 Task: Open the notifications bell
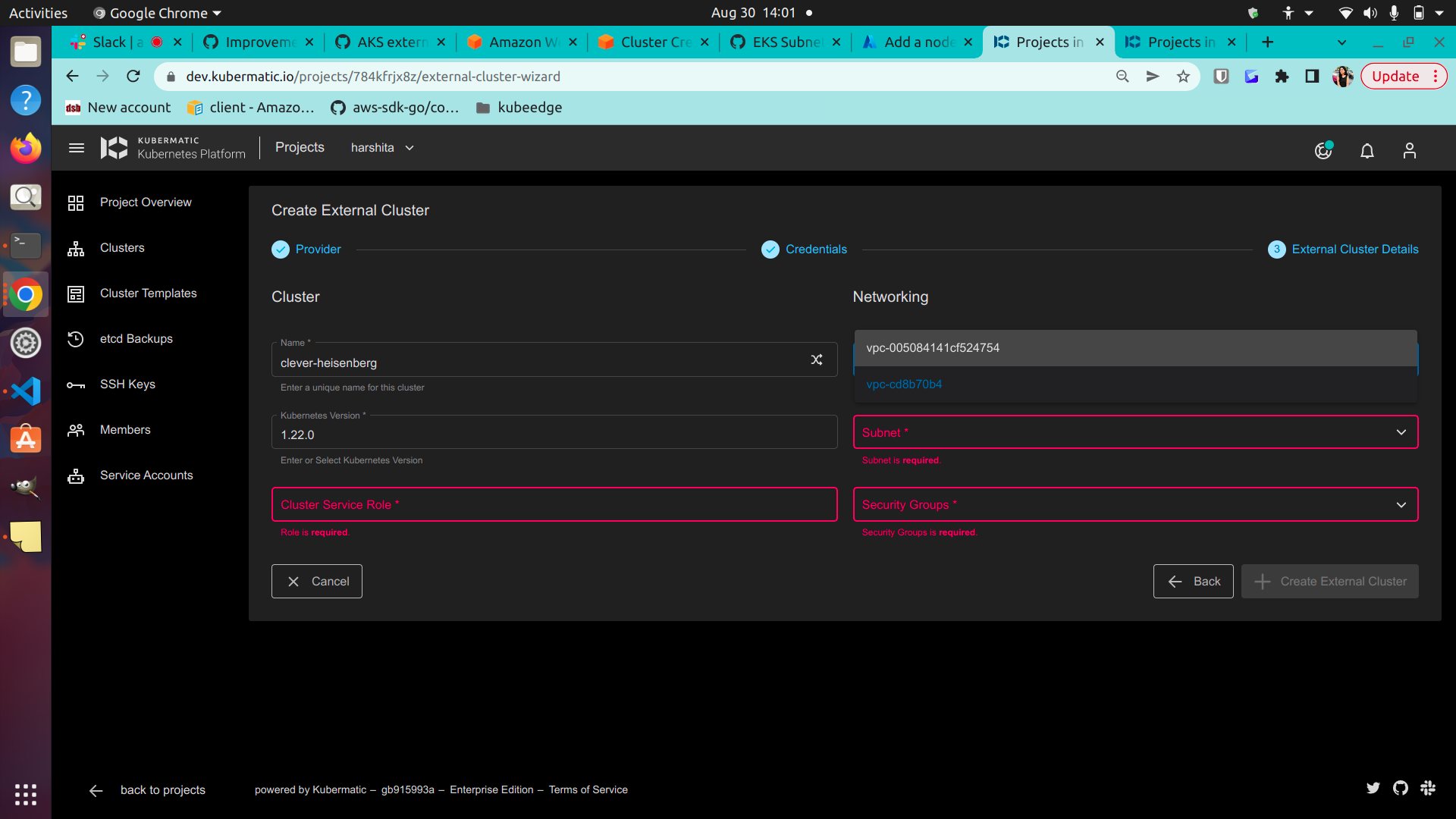click(x=1367, y=151)
